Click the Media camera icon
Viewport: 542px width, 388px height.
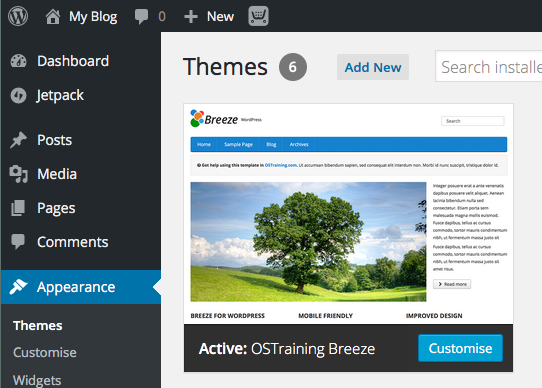pyautogui.click(x=18, y=174)
